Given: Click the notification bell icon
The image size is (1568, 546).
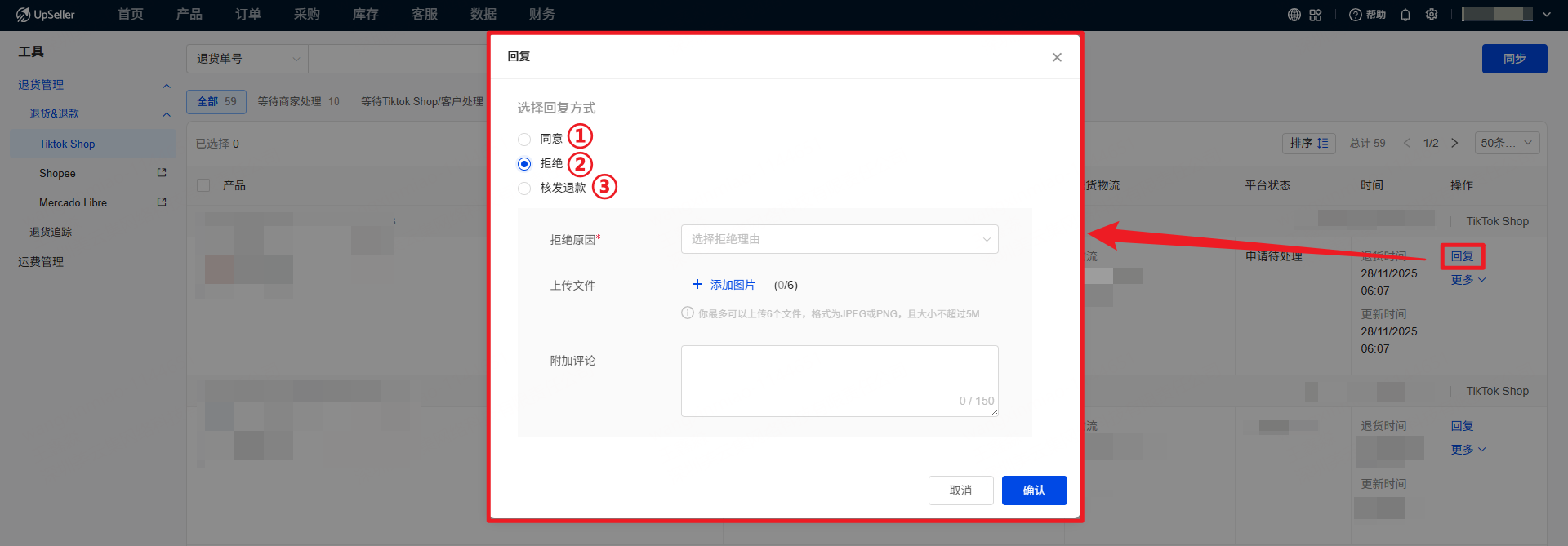Looking at the screenshot, I should coord(1405,15).
